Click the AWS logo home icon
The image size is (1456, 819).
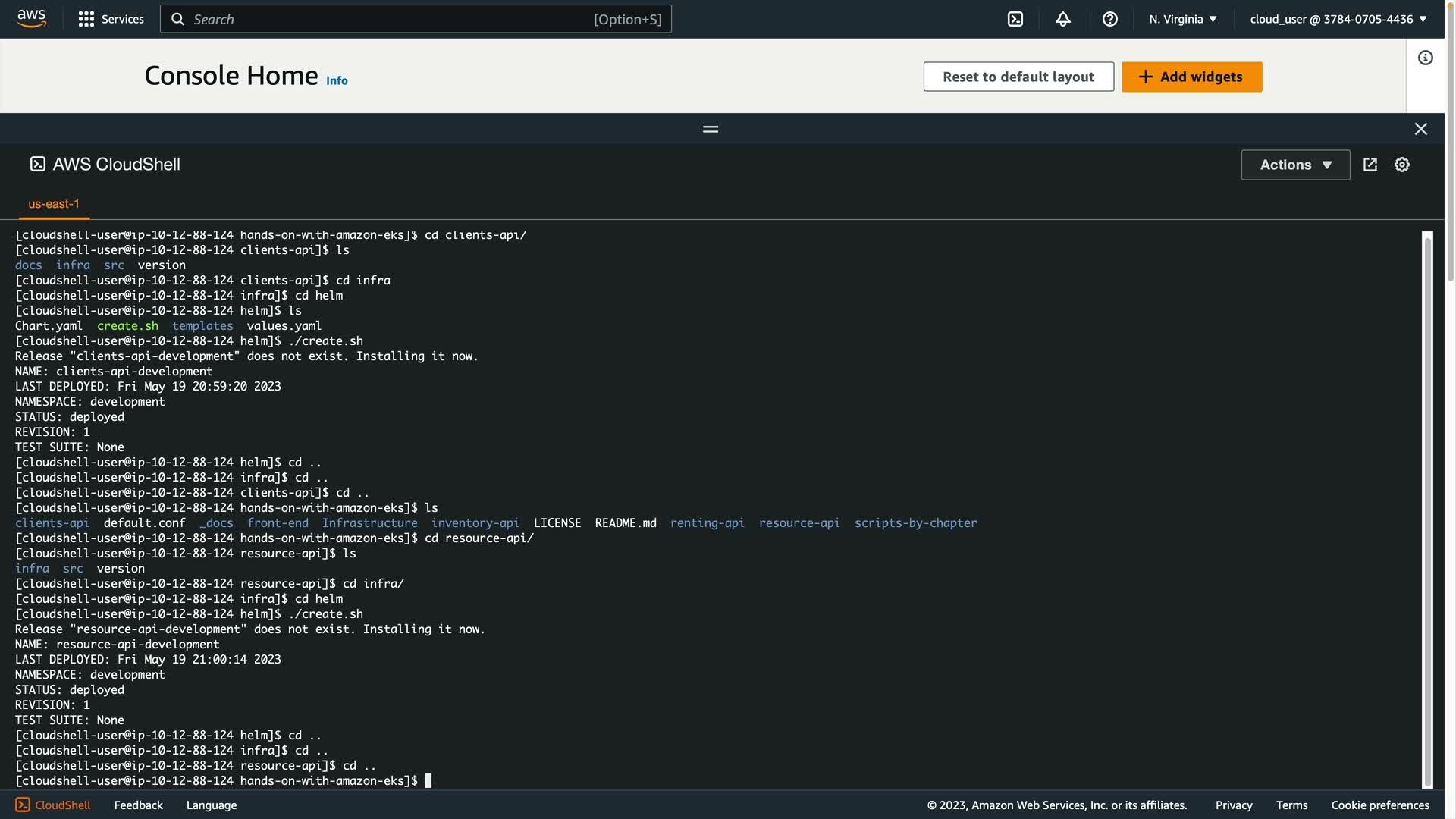[31, 18]
